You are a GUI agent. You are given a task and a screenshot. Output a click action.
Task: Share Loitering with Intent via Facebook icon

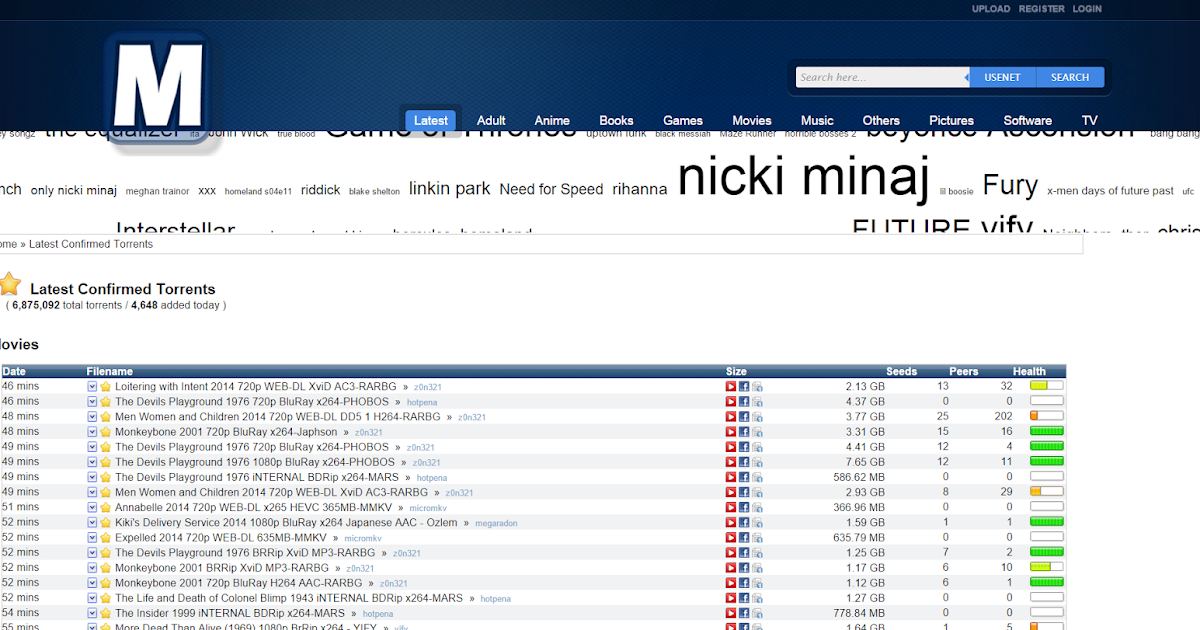(x=744, y=386)
